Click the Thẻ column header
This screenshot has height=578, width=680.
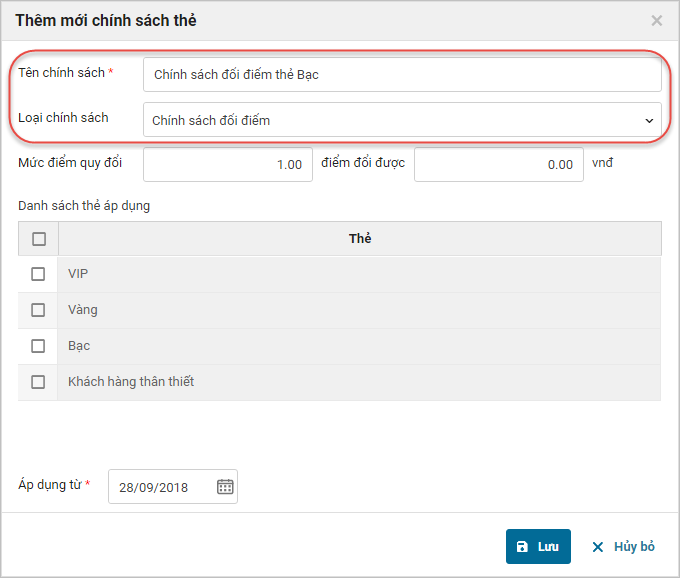pyautogui.click(x=360, y=238)
